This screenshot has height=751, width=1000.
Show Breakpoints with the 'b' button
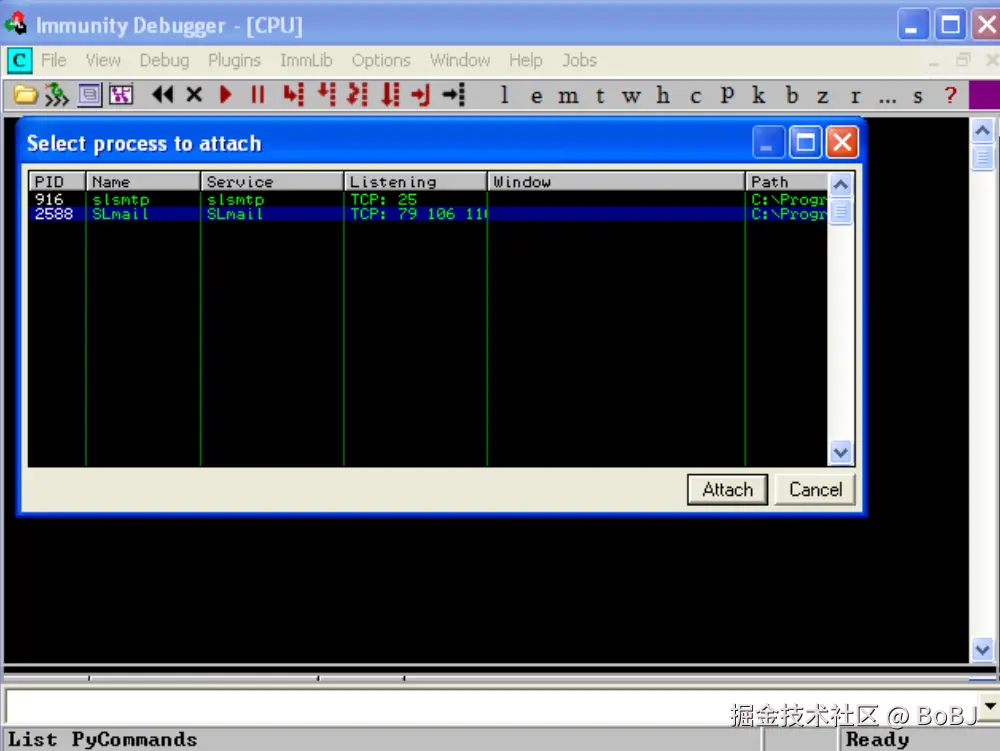pyautogui.click(x=791, y=95)
